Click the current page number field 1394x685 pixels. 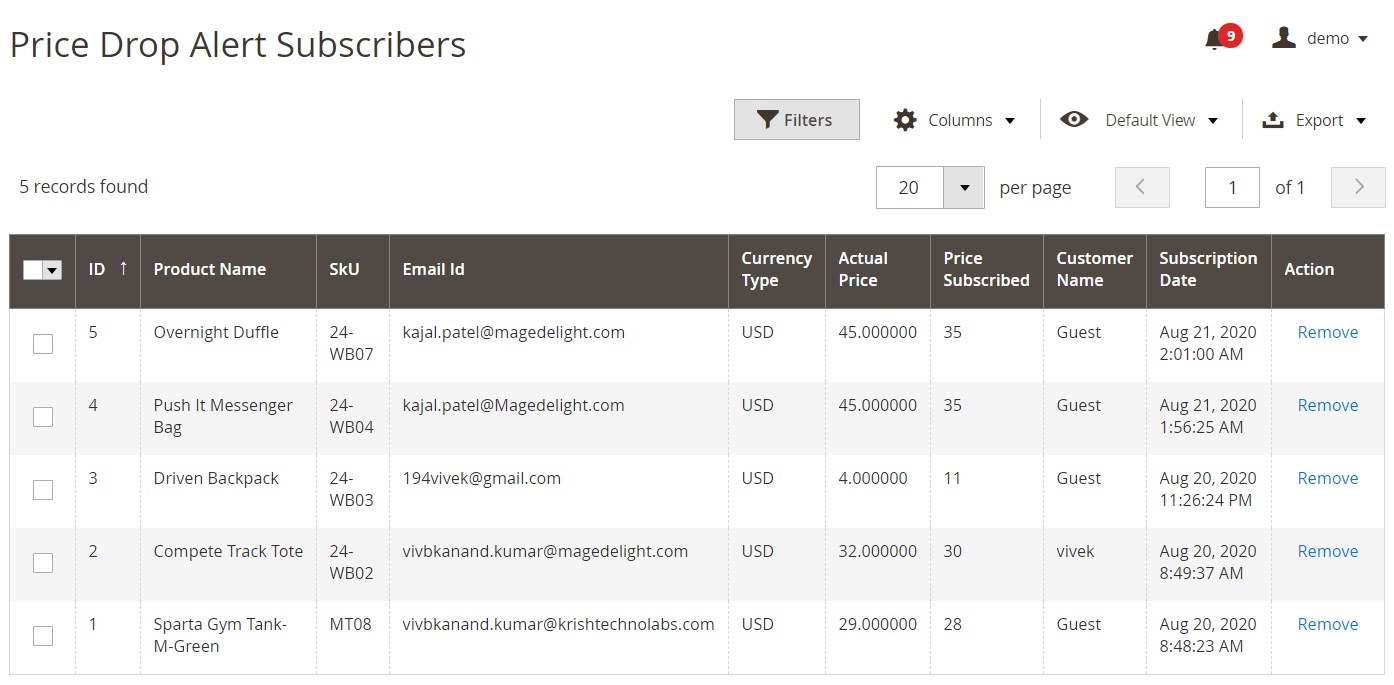tap(1232, 187)
